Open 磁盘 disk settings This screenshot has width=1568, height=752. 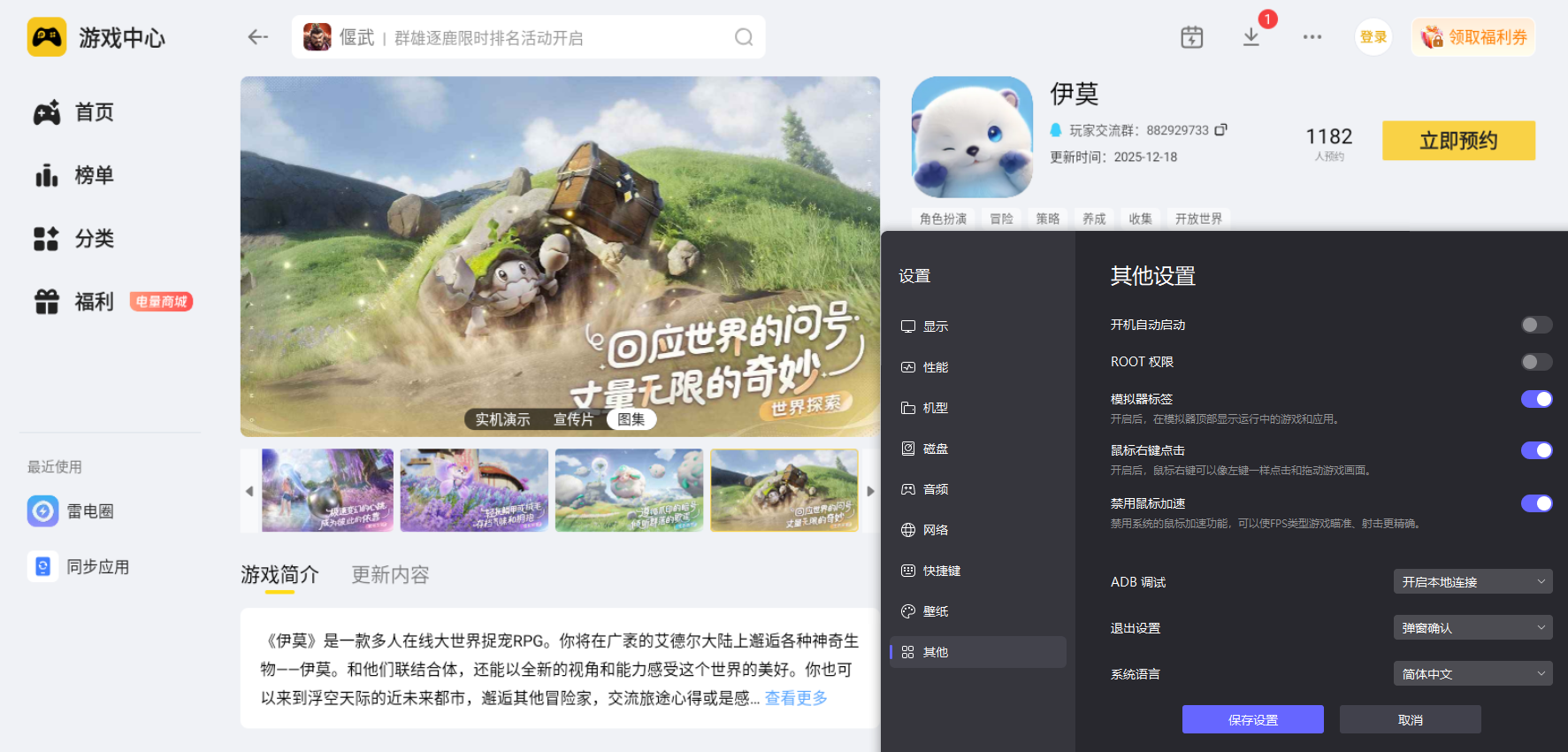pos(977,449)
